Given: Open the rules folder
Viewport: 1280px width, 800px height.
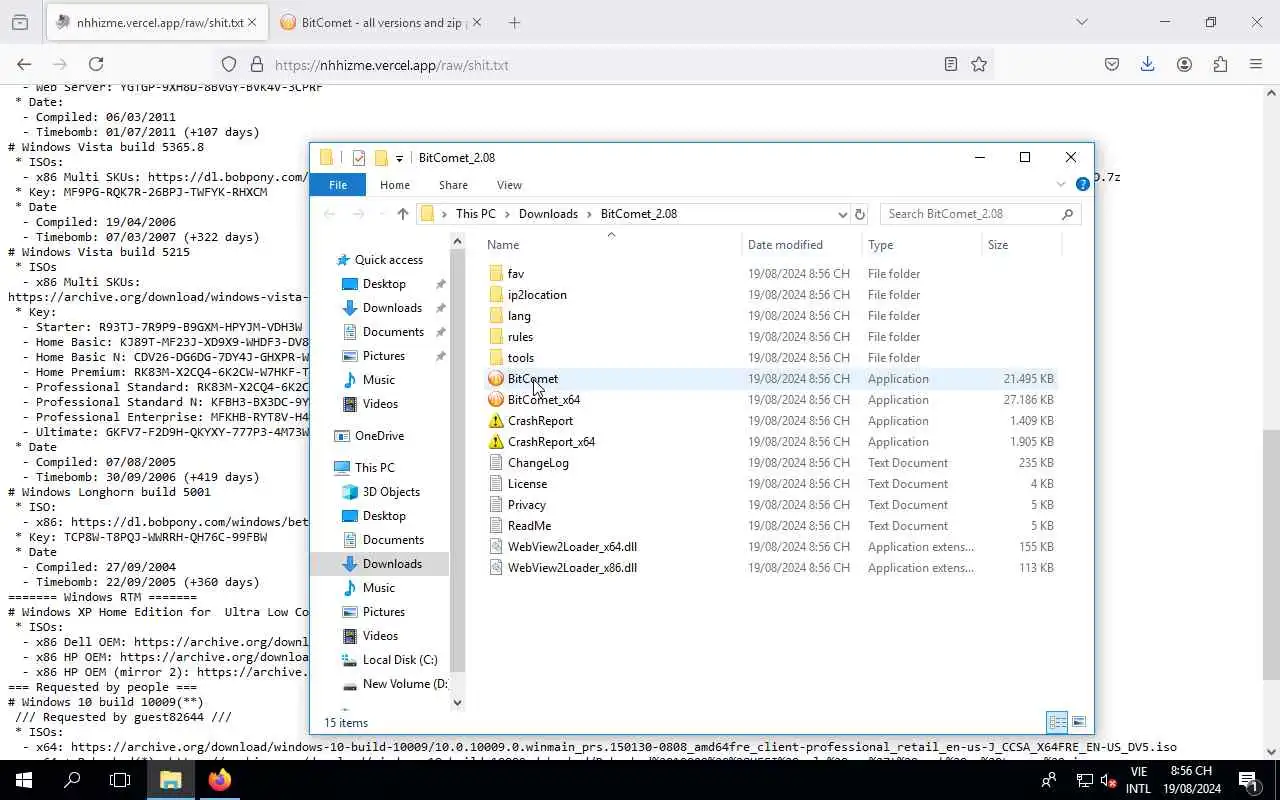Looking at the screenshot, I should tap(520, 337).
